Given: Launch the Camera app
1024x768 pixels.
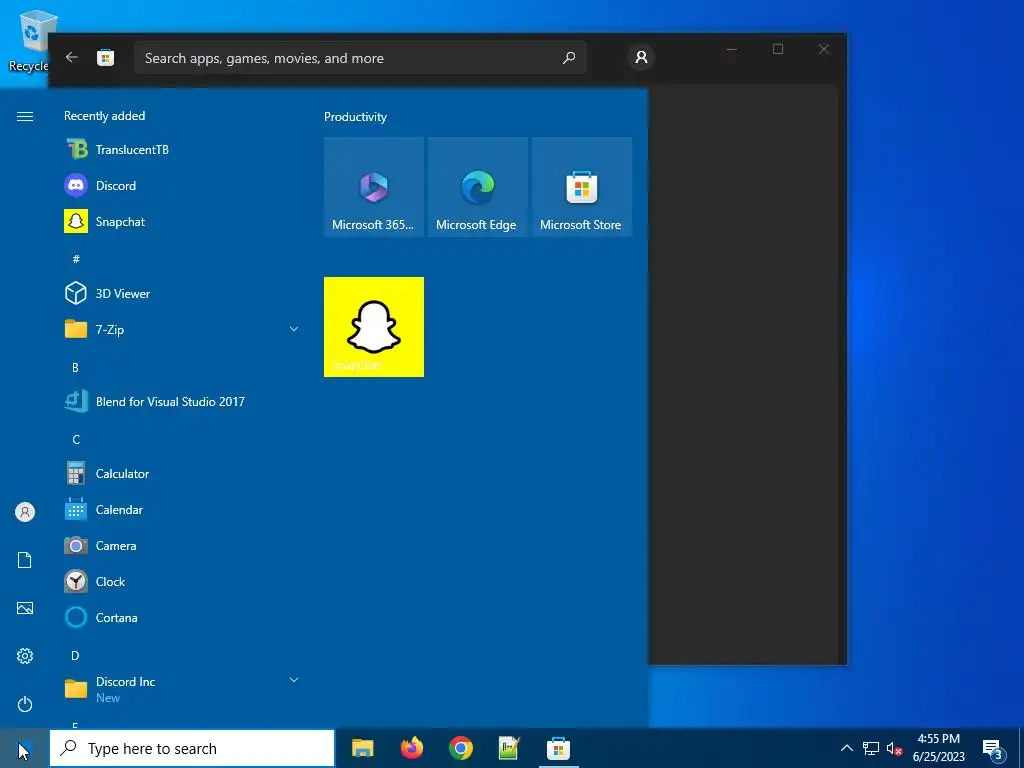Looking at the screenshot, I should (182, 545).
